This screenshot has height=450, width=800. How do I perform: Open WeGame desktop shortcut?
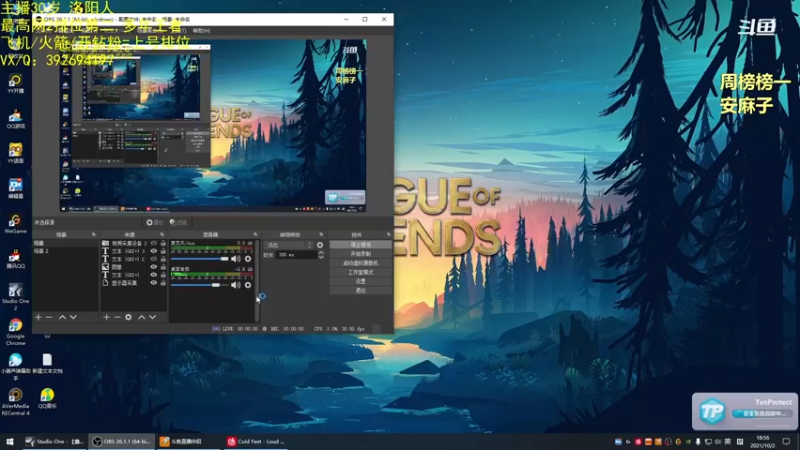(15, 223)
